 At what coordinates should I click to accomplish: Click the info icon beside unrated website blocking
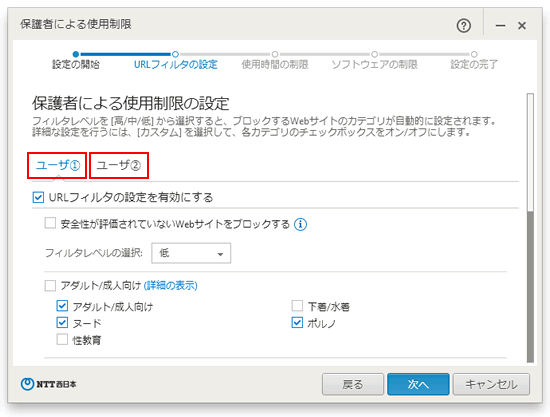[300, 224]
